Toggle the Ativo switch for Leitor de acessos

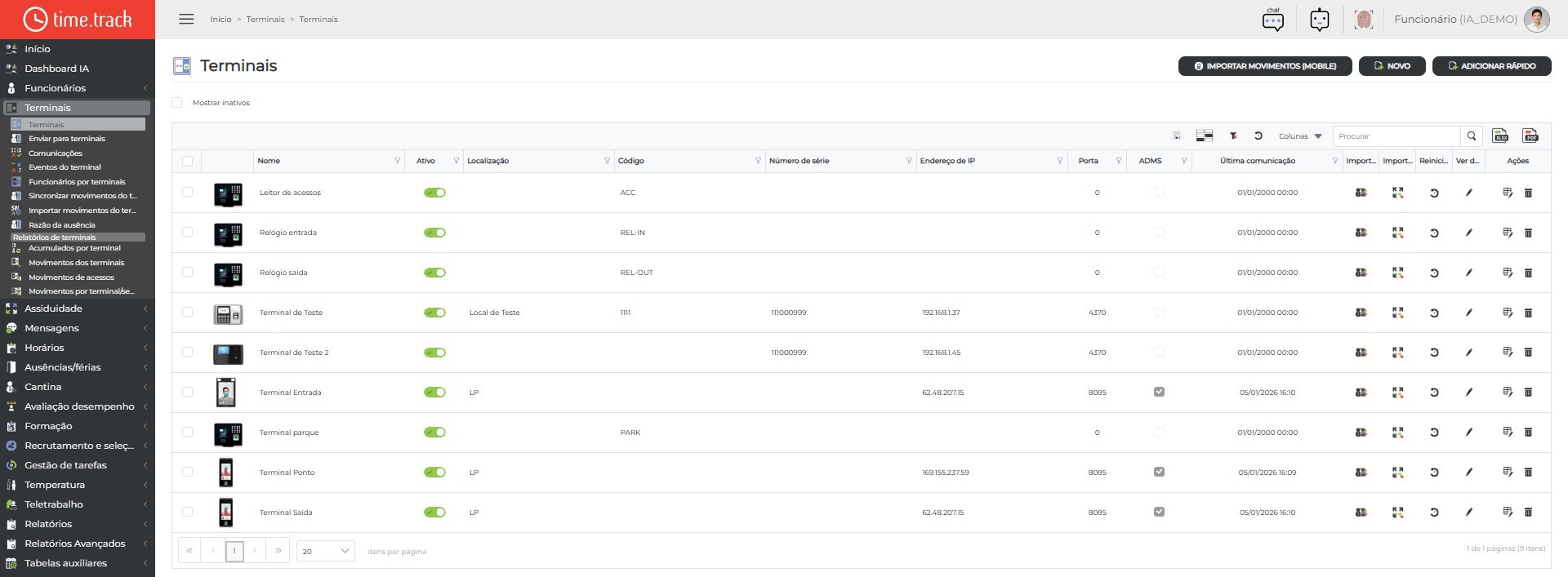434,193
